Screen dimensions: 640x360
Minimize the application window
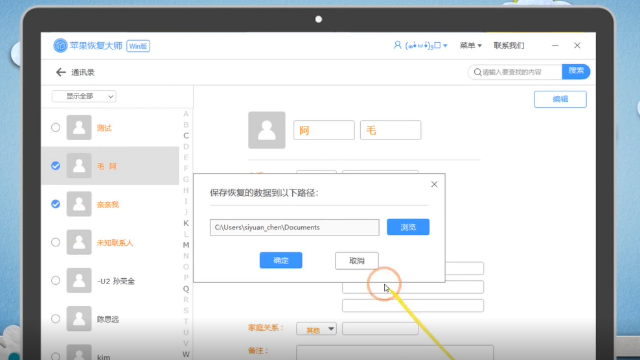pos(555,45)
